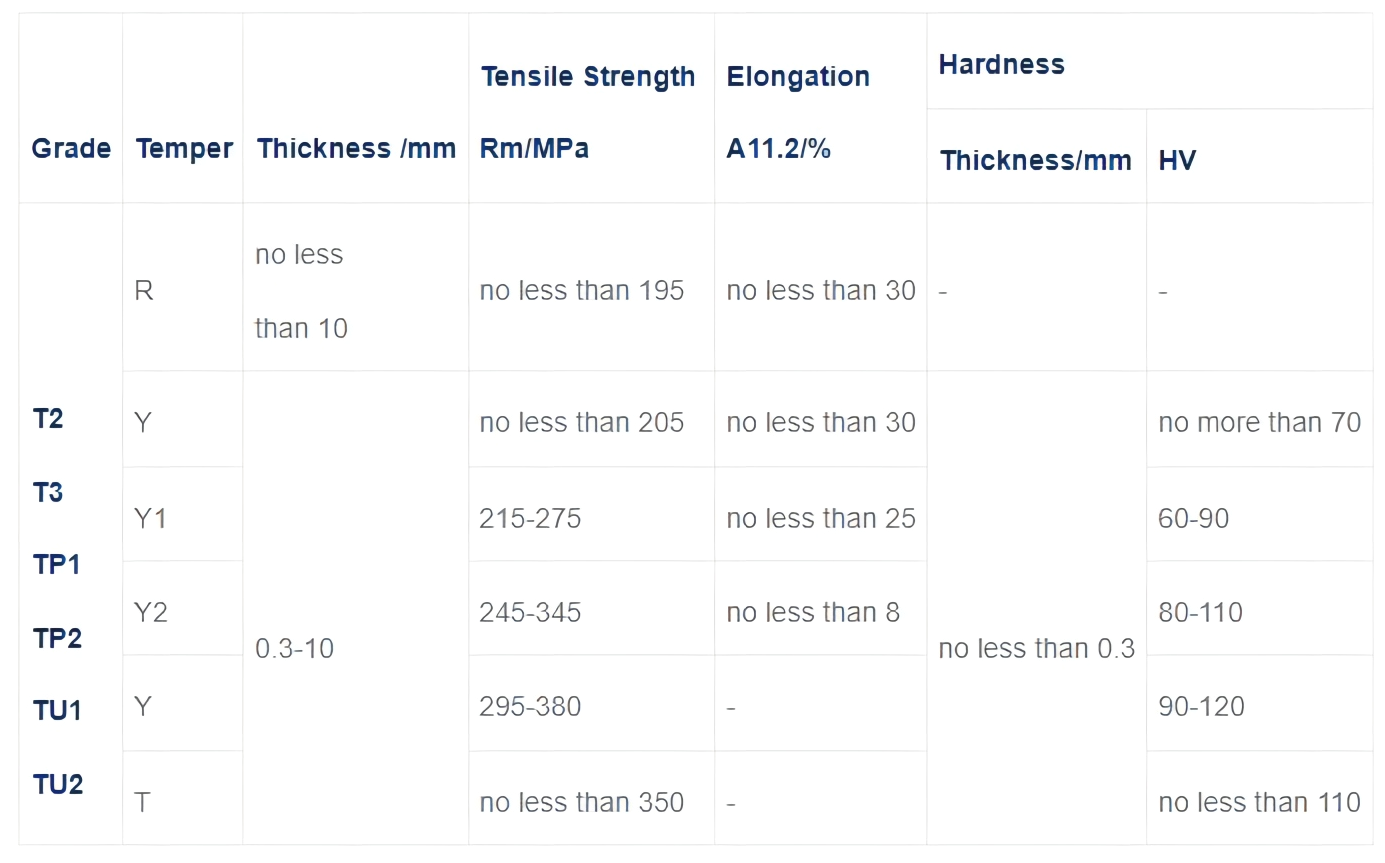Click the "no less than 0.3" thickness cell
The height and width of the screenshot is (863, 1385).
click(1037, 648)
